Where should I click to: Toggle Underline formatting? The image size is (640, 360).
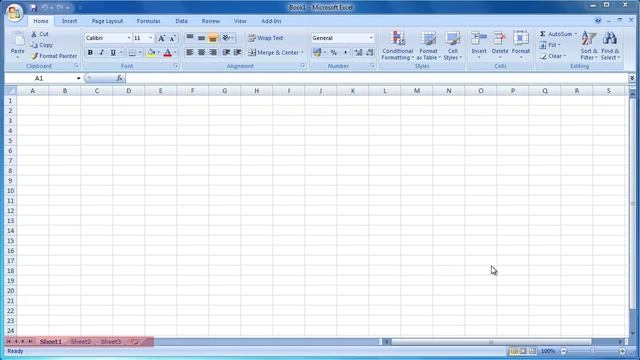113,53
